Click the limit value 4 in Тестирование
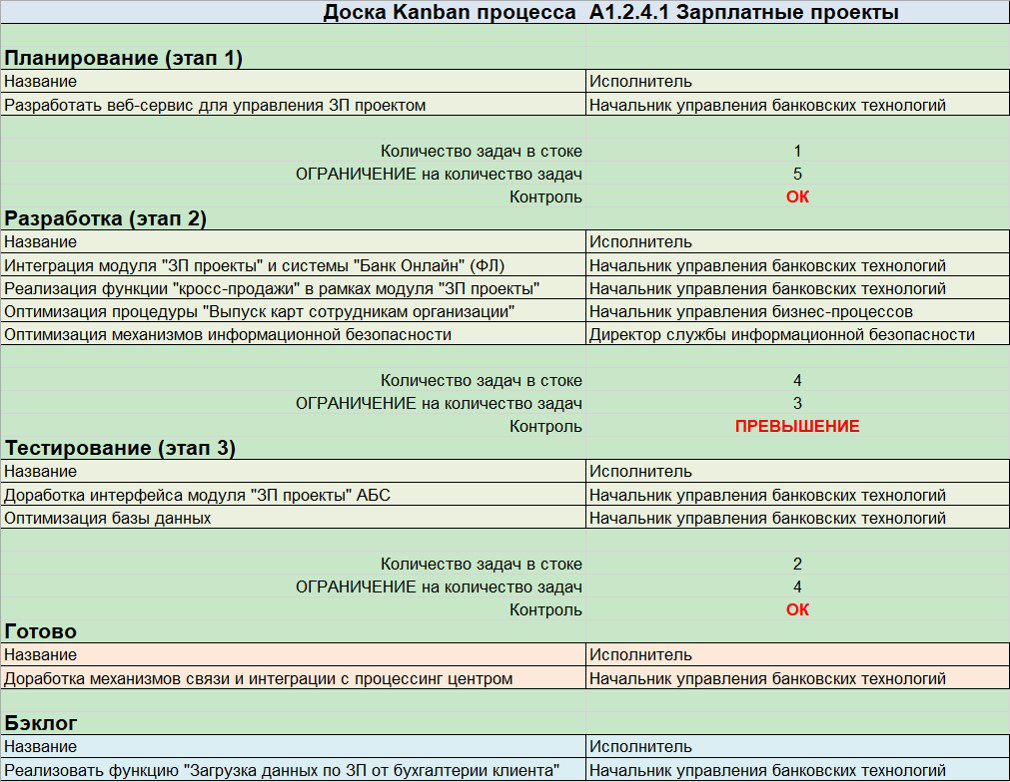This screenshot has height=782, width=1010. click(x=797, y=587)
